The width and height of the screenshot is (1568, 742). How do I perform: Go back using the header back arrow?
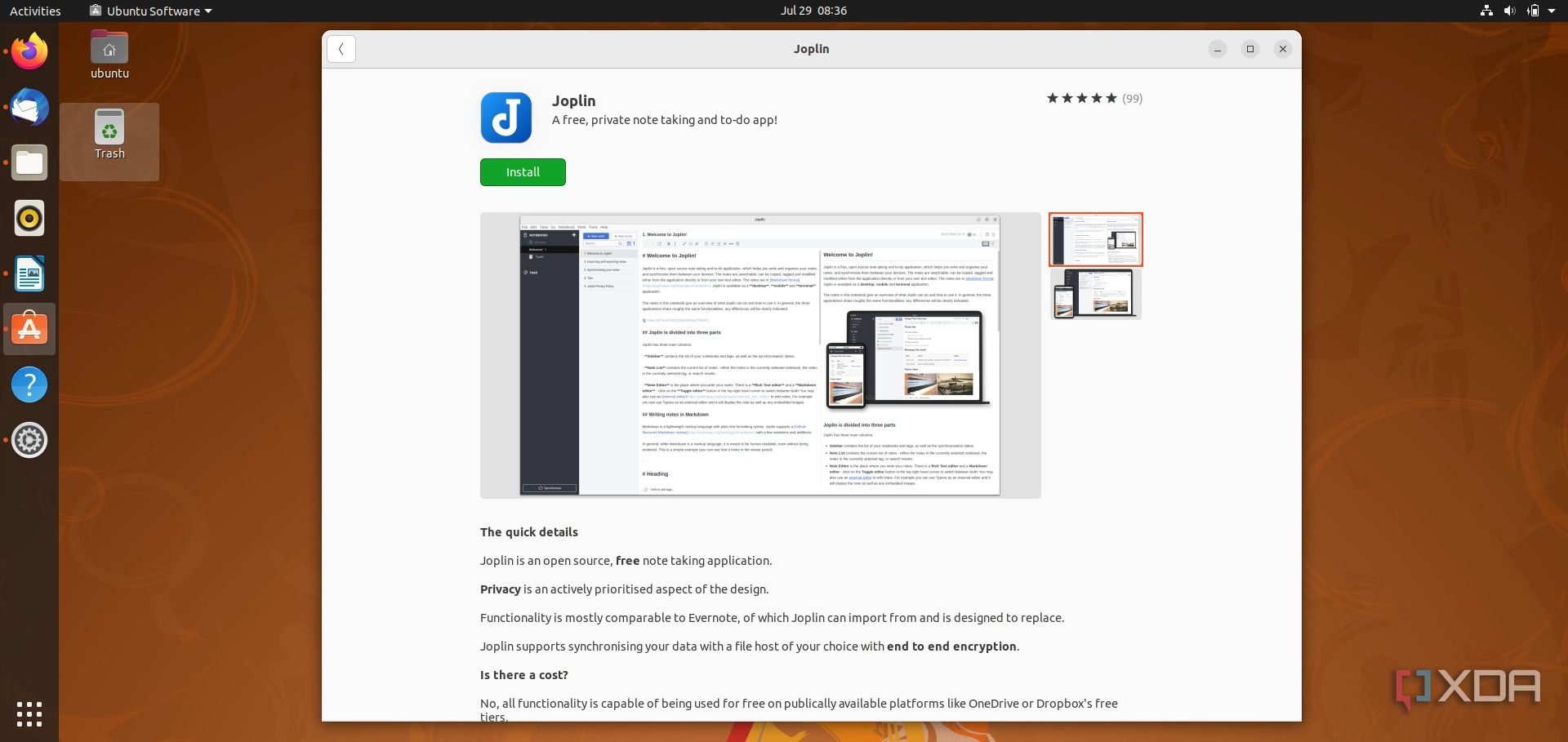341,49
